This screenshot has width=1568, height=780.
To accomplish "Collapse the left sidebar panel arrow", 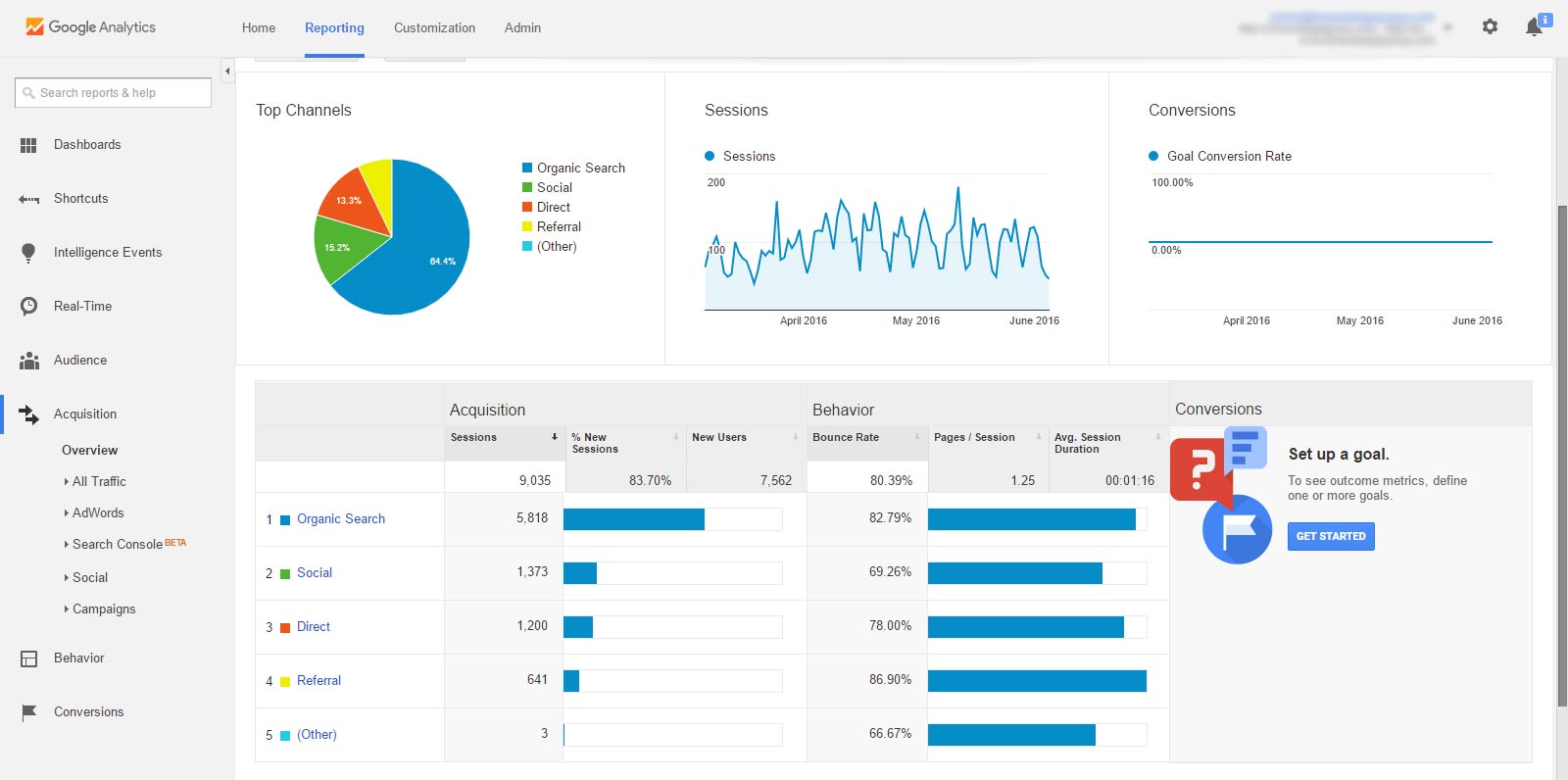I will (x=227, y=71).
